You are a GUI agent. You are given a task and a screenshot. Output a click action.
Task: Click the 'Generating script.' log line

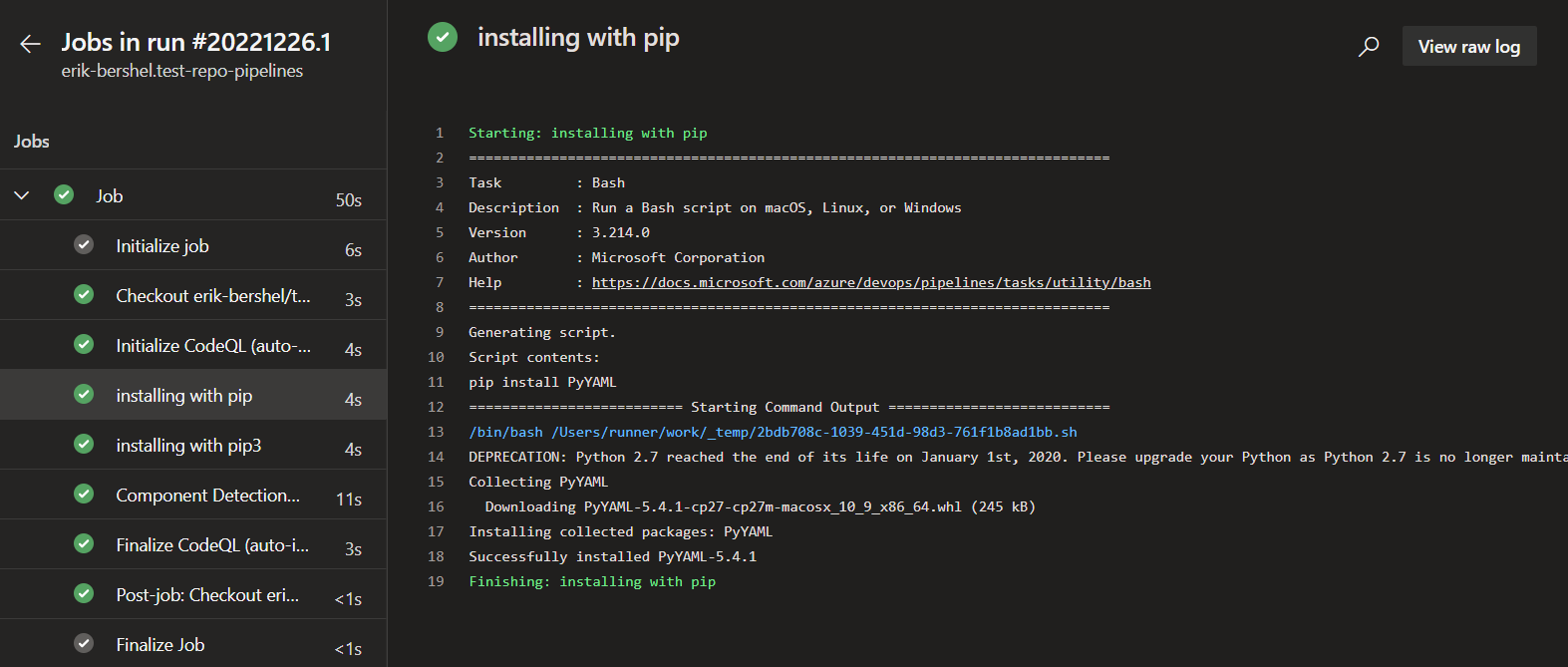click(542, 332)
